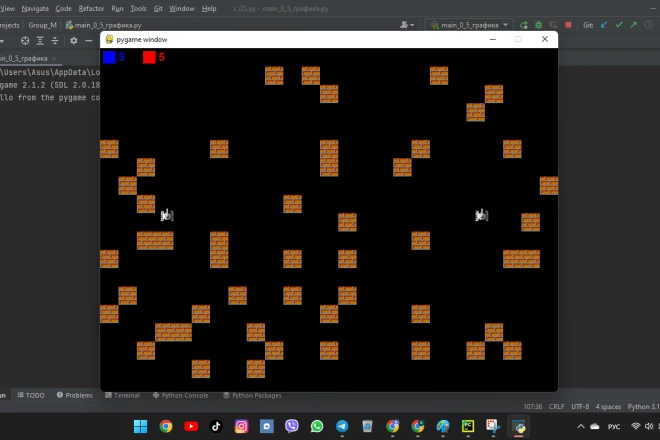The width and height of the screenshot is (660, 440).
Task: Click the volume speaker tray icon
Action: tap(649, 427)
